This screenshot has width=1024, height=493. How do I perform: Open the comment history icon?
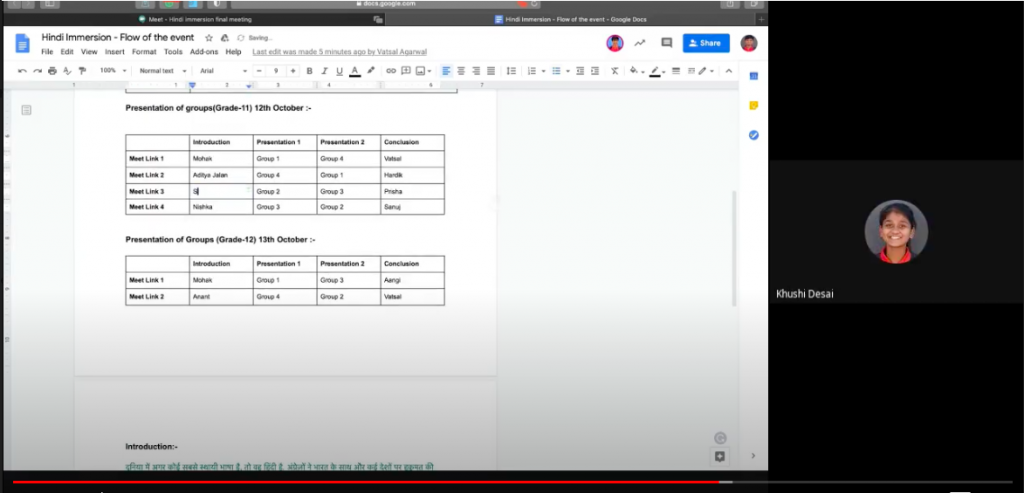tap(667, 43)
